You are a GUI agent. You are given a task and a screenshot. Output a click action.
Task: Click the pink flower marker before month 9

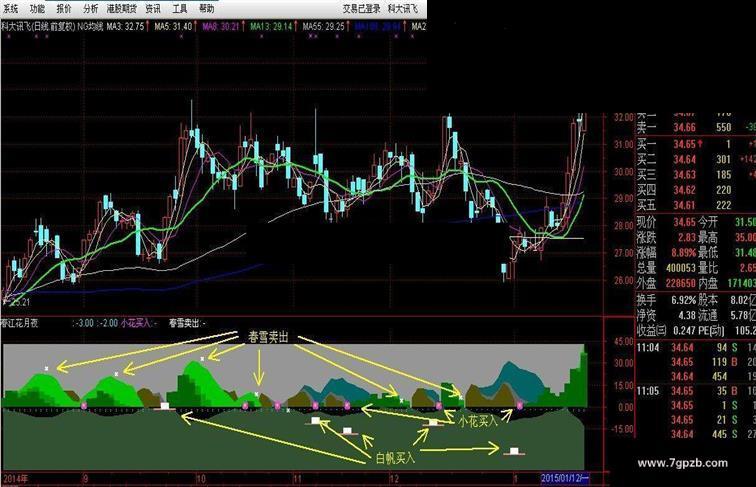click(84, 406)
